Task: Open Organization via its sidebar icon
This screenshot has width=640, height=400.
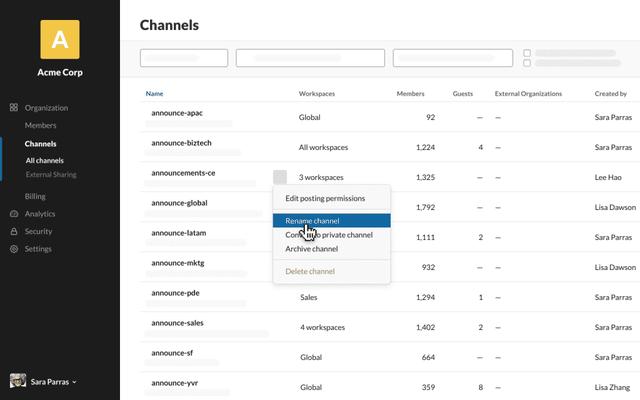Action: coord(14,107)
